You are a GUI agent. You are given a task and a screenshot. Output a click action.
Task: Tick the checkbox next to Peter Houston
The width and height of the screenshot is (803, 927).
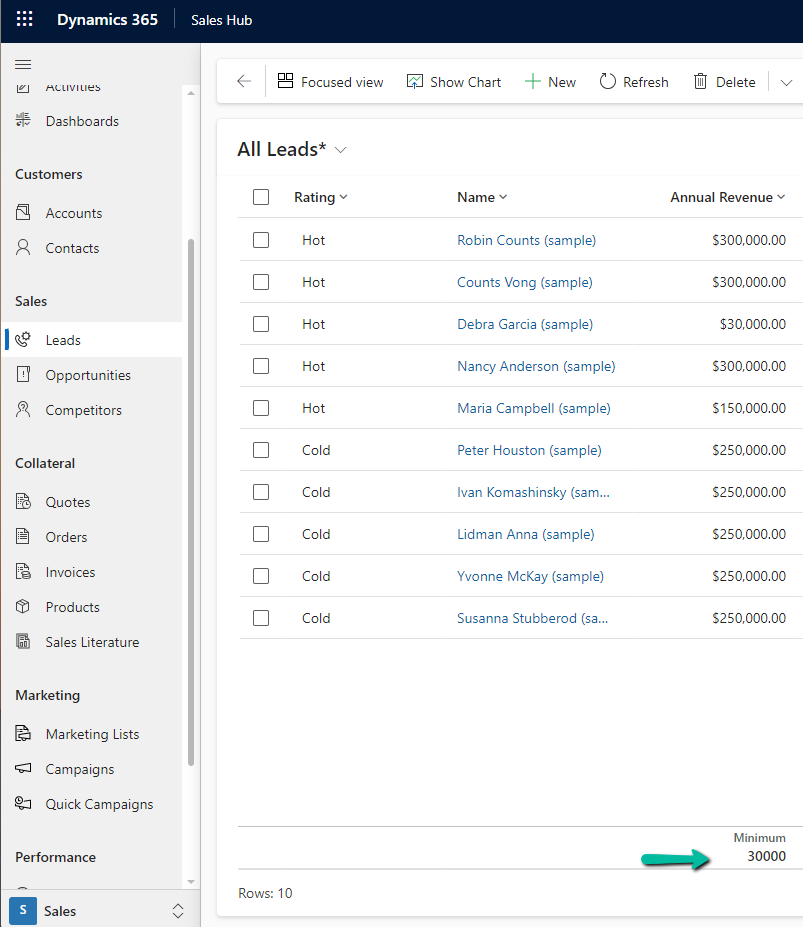[261, 450]
